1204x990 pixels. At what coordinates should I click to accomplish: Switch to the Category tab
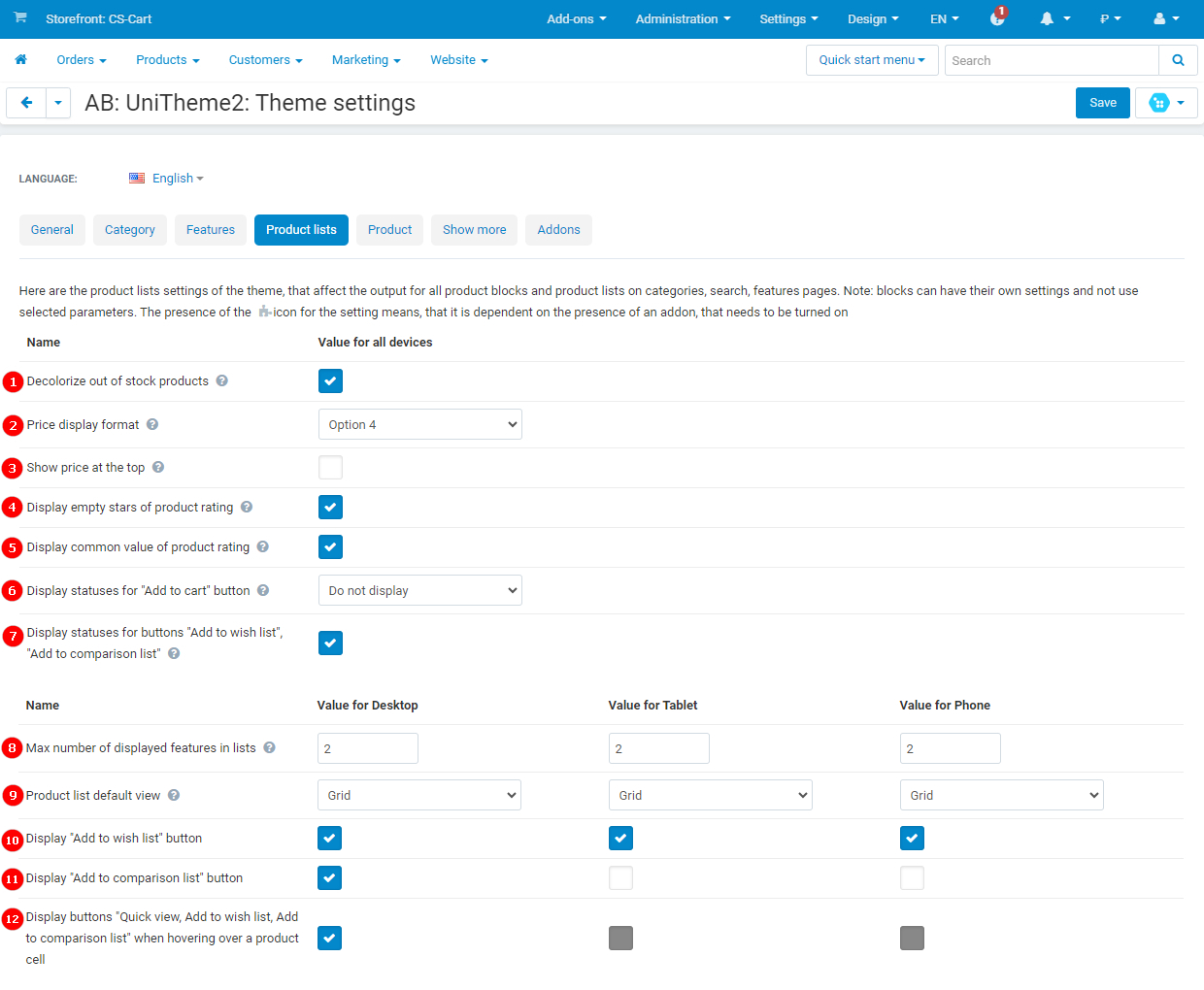(130, 230)
